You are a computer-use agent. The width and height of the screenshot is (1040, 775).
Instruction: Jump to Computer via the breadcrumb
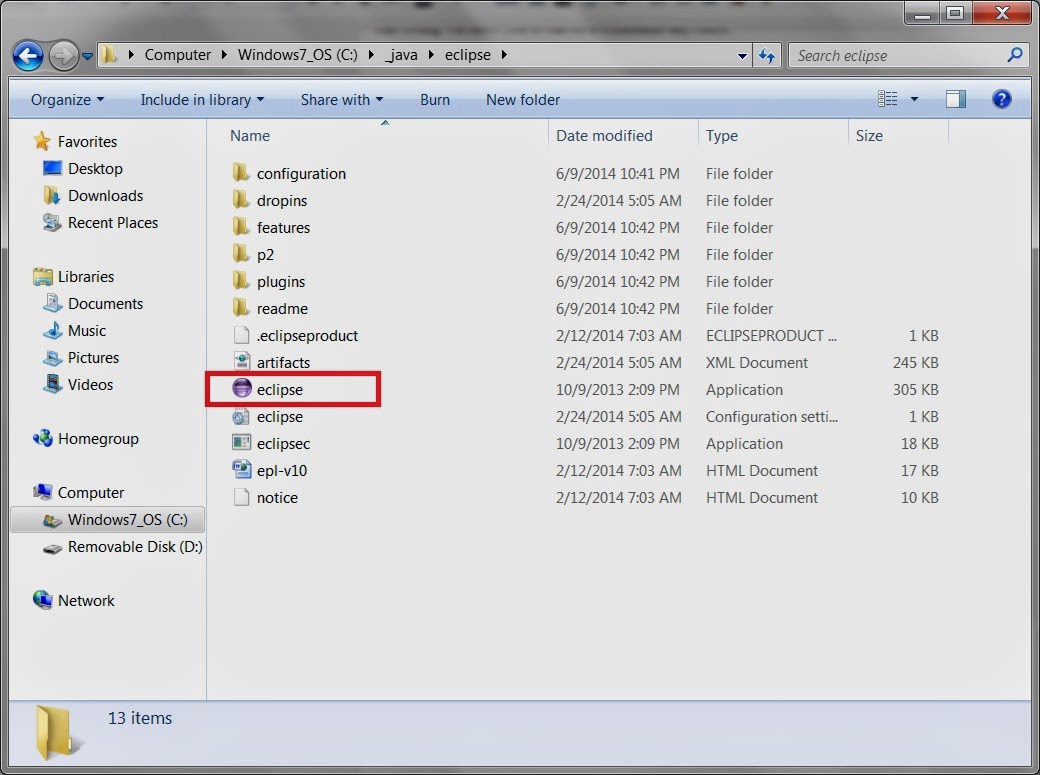pyautogui.click(x=177, y=55)
